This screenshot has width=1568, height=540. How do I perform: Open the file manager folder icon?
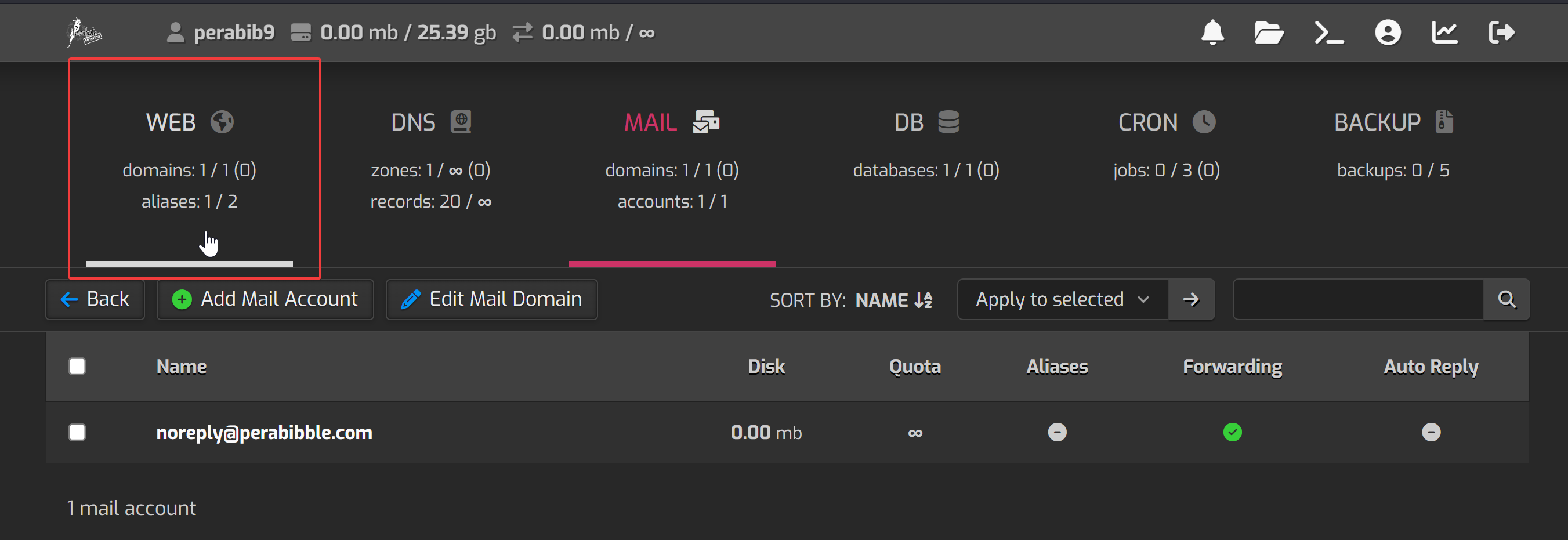pos(1269,33)
